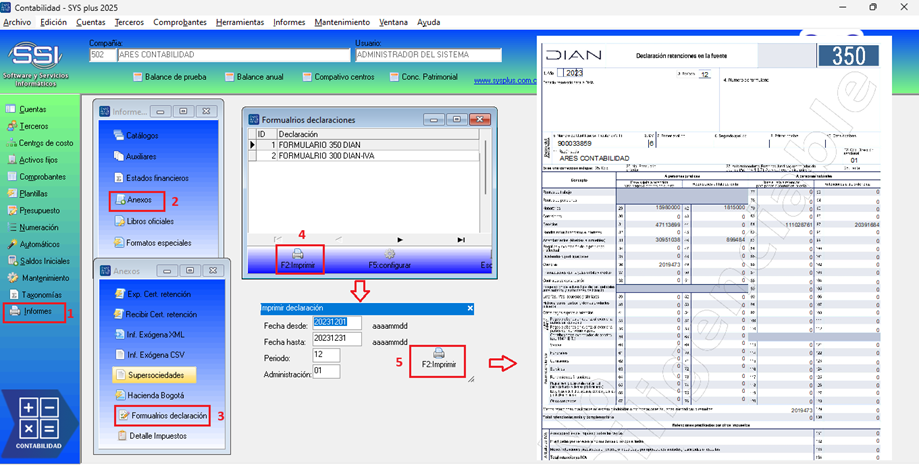Open the www.sysplus.com link

[505, 80]
